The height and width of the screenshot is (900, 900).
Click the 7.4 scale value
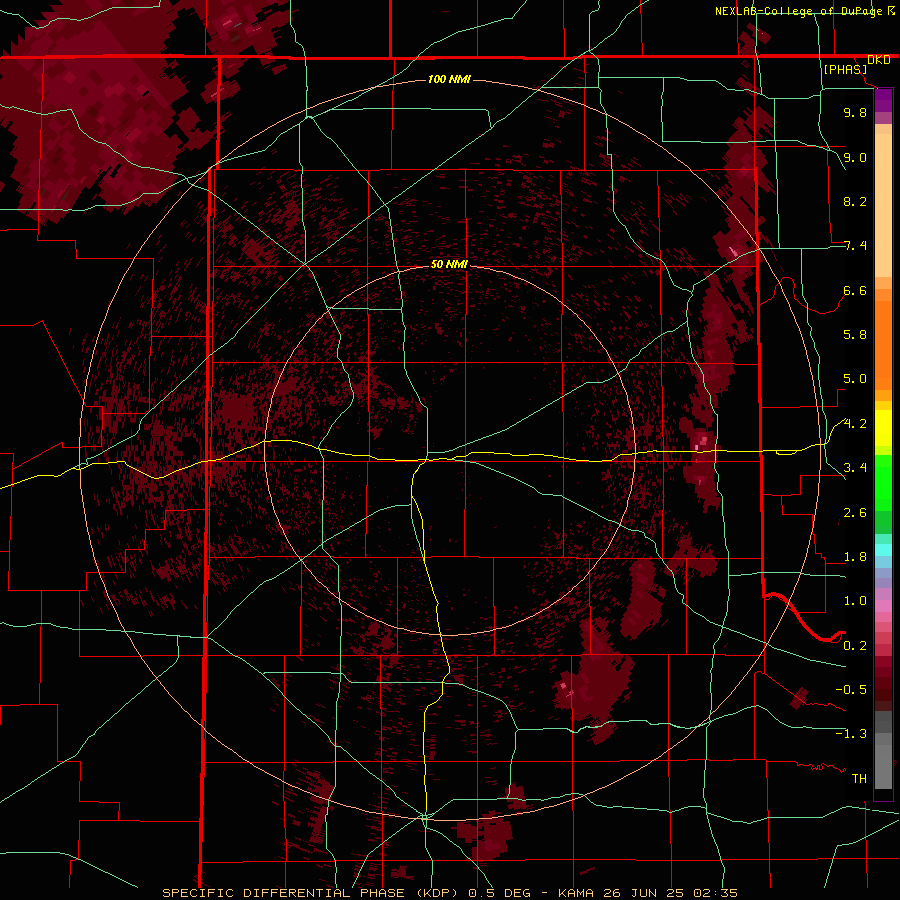[855, 246]
